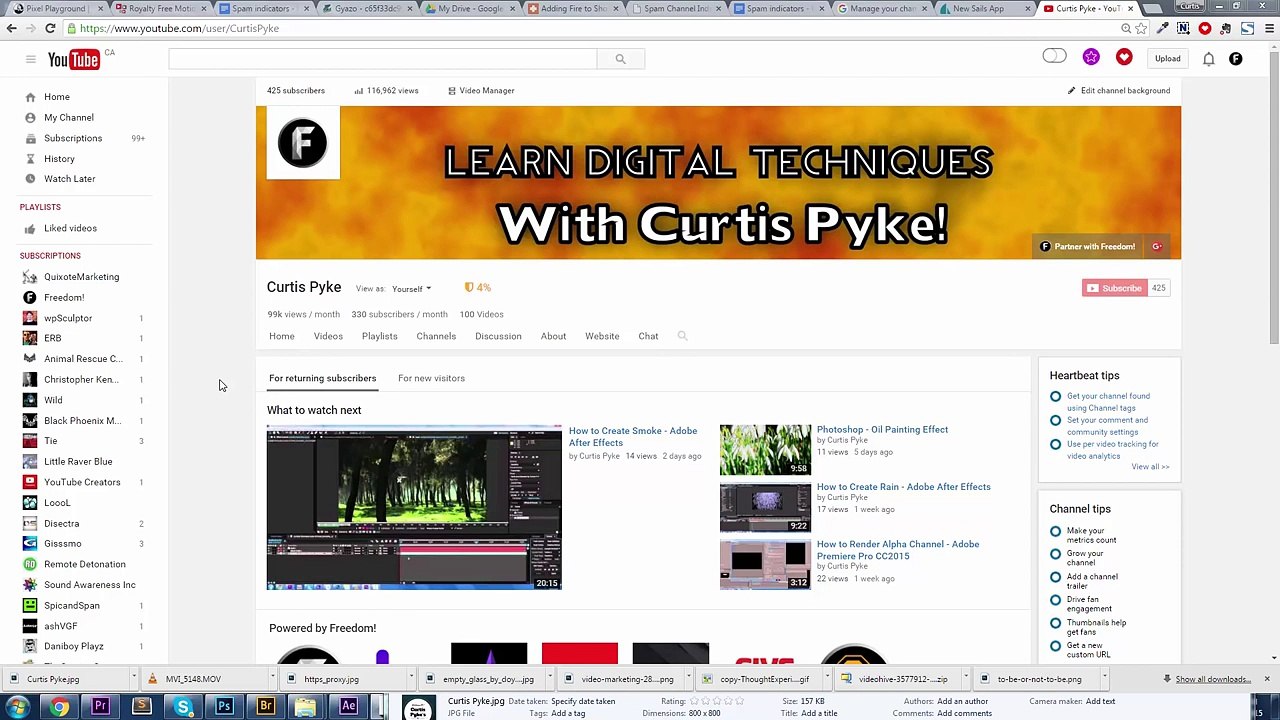Open the channel About tab
The height and width of the screenshot is (720, 1280).
[x=553, y=336]
